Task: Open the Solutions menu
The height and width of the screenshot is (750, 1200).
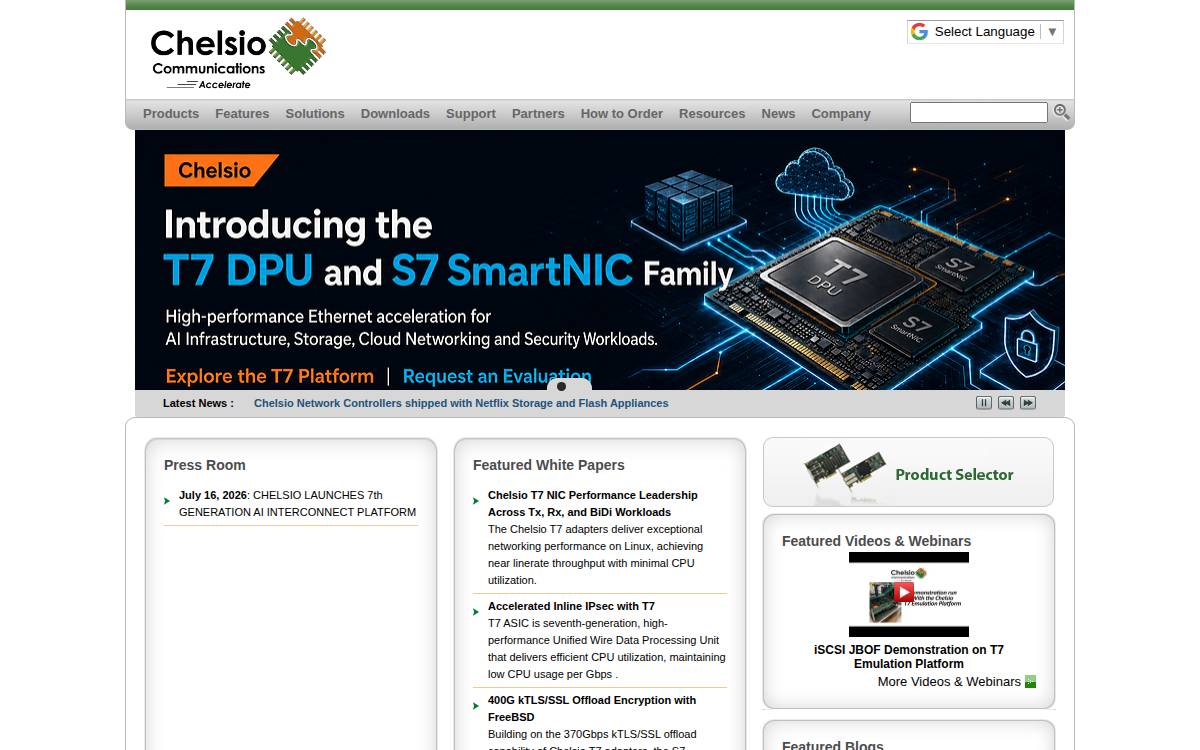Action: tap(315, 114)
